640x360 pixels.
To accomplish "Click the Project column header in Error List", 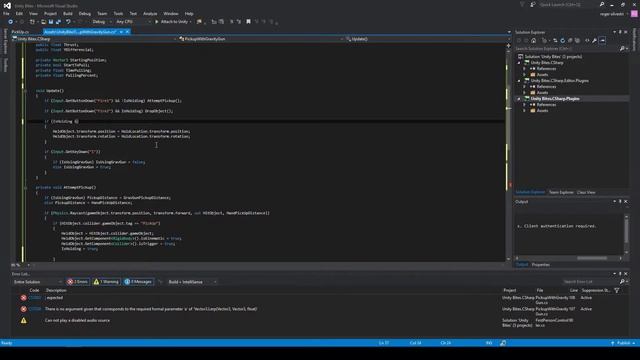I will (x=509, y=290).
